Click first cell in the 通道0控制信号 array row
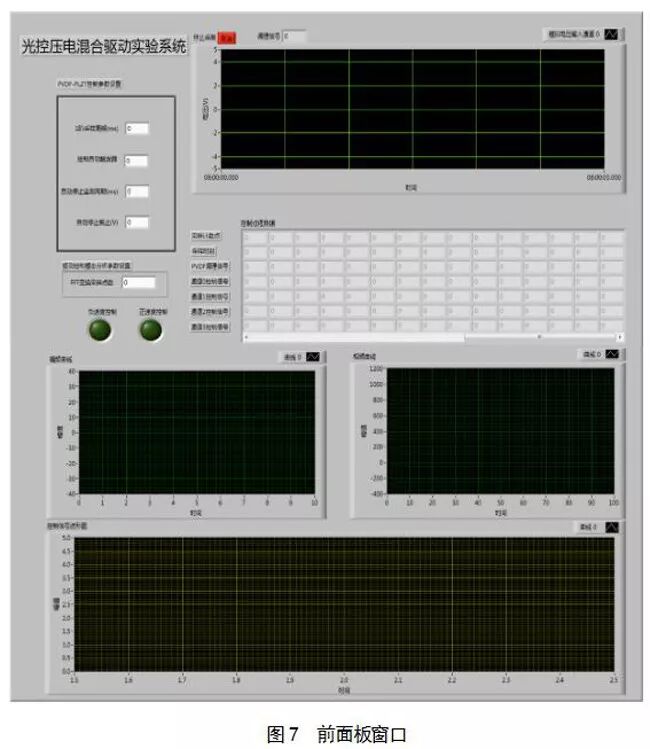The image size is (650, 749). click(255, 282)
